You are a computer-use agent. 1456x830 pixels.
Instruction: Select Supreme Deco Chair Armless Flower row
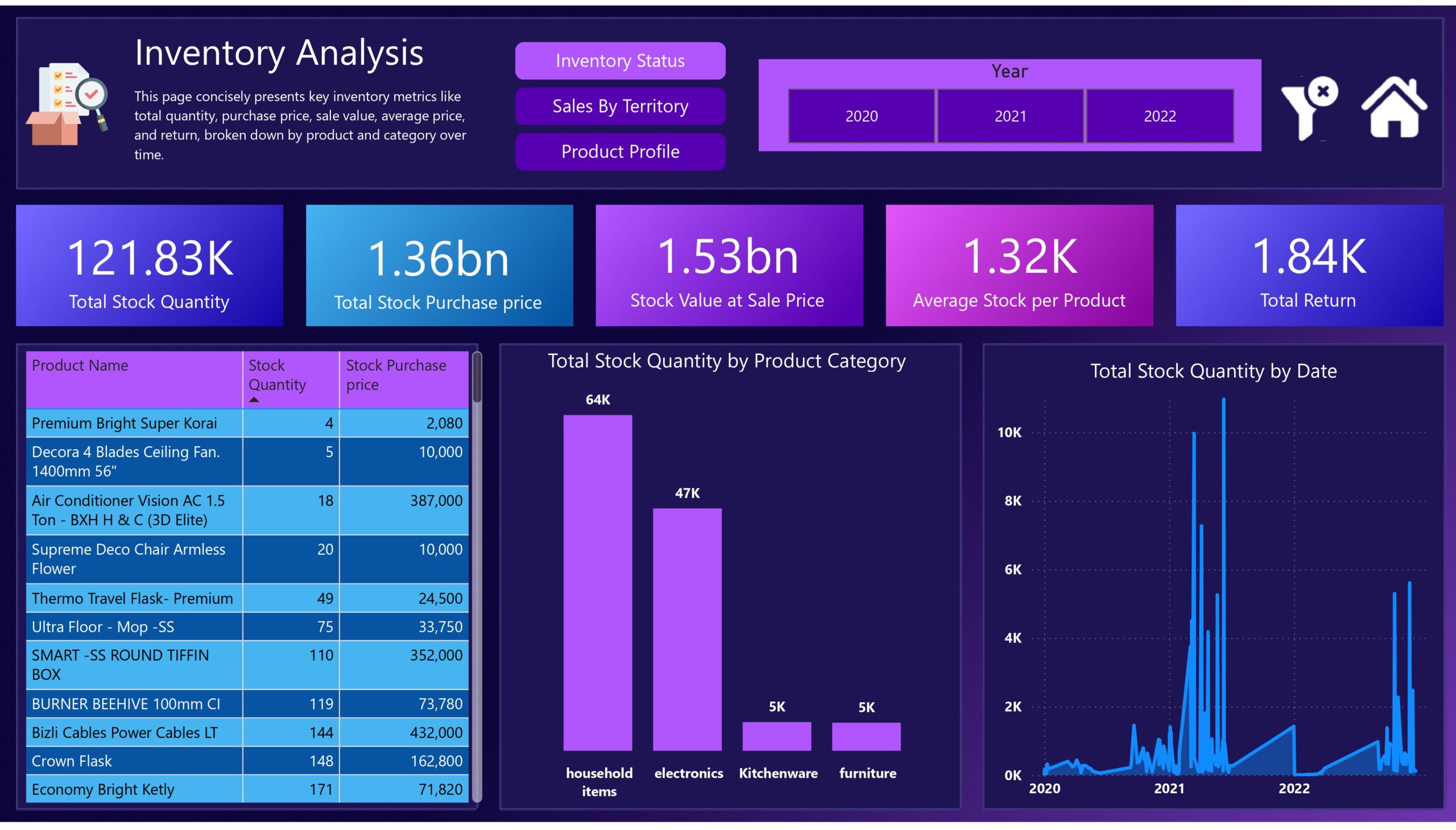point(247,559)
